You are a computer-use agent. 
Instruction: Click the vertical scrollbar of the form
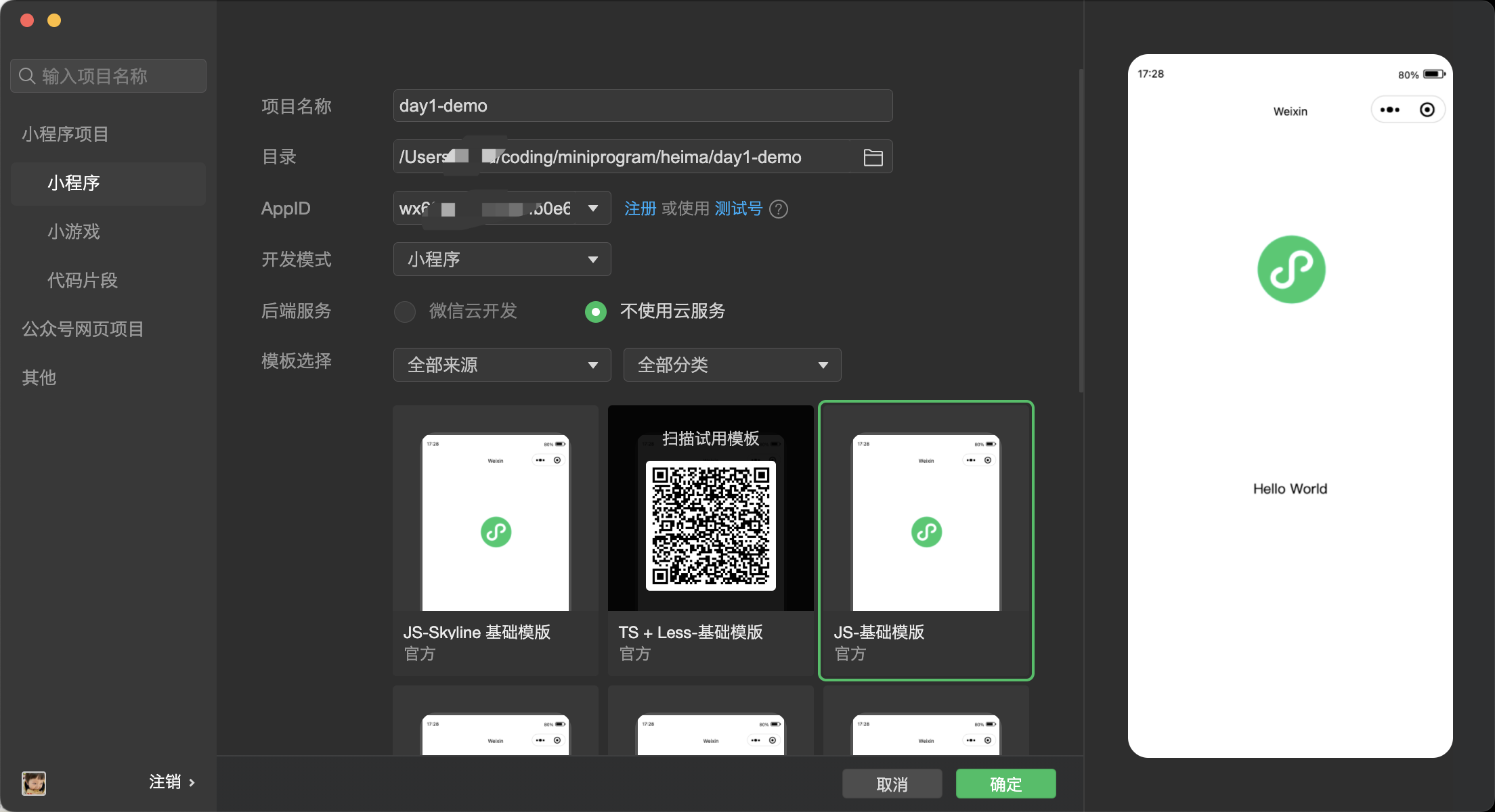(x=1081, y=230)
